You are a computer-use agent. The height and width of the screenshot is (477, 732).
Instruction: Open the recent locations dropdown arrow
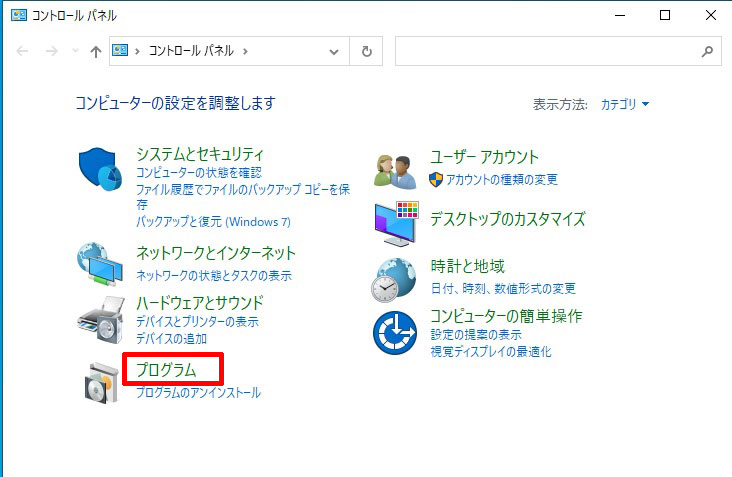tap(74, 51)
